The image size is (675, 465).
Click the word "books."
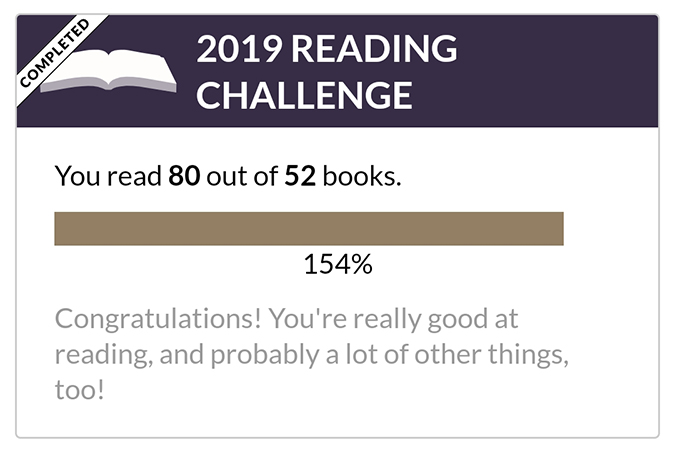point(362,176)
